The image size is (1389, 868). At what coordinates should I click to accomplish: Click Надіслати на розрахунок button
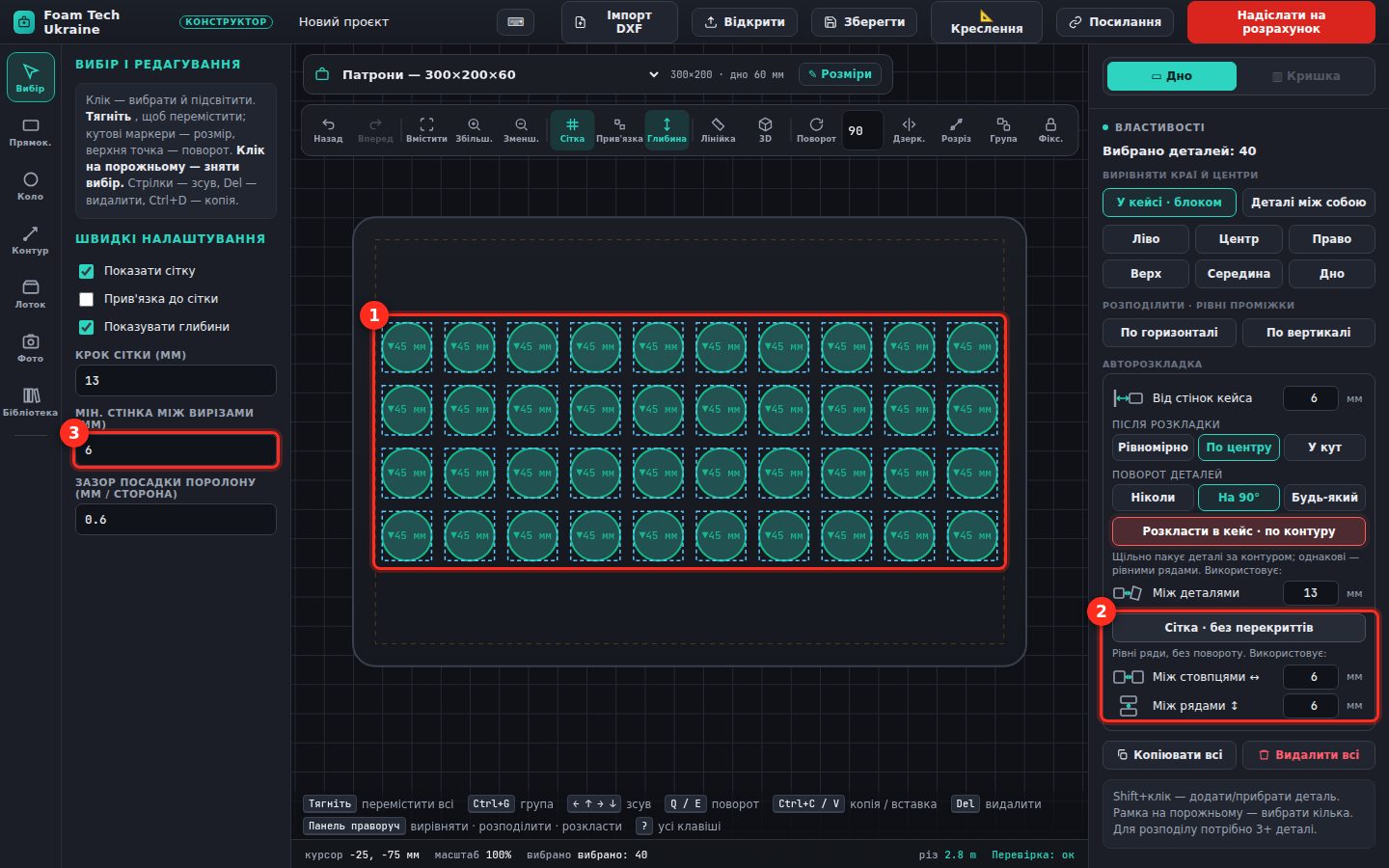click(x=1281, y=22)
